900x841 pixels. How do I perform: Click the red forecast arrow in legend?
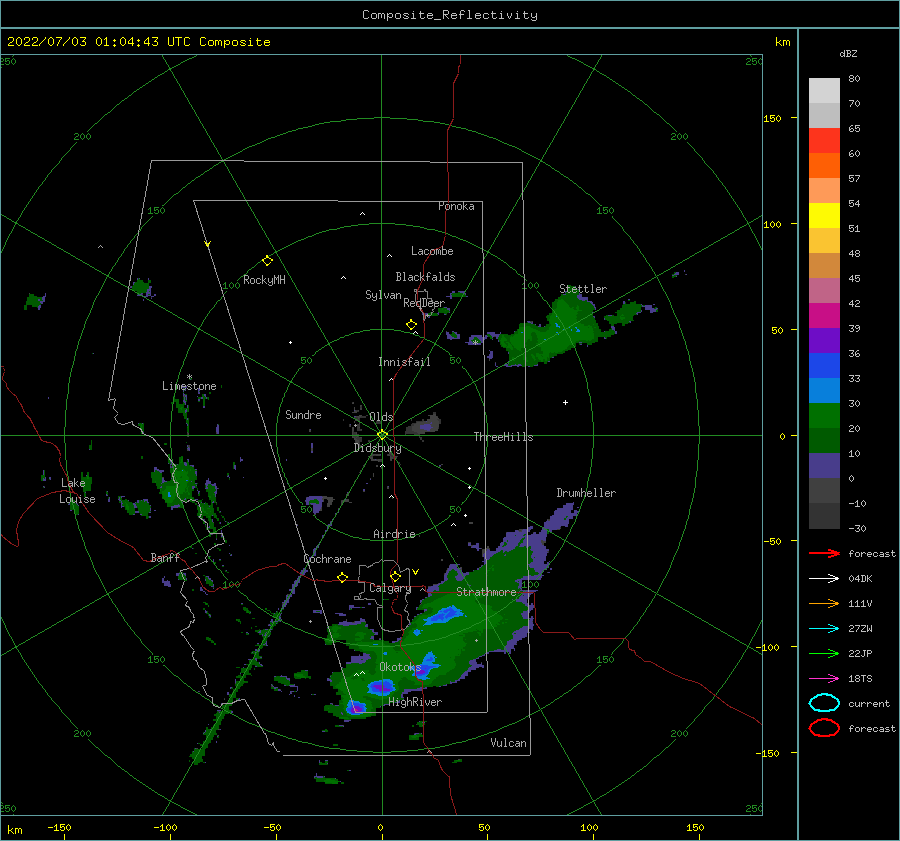tap(824, 553)
